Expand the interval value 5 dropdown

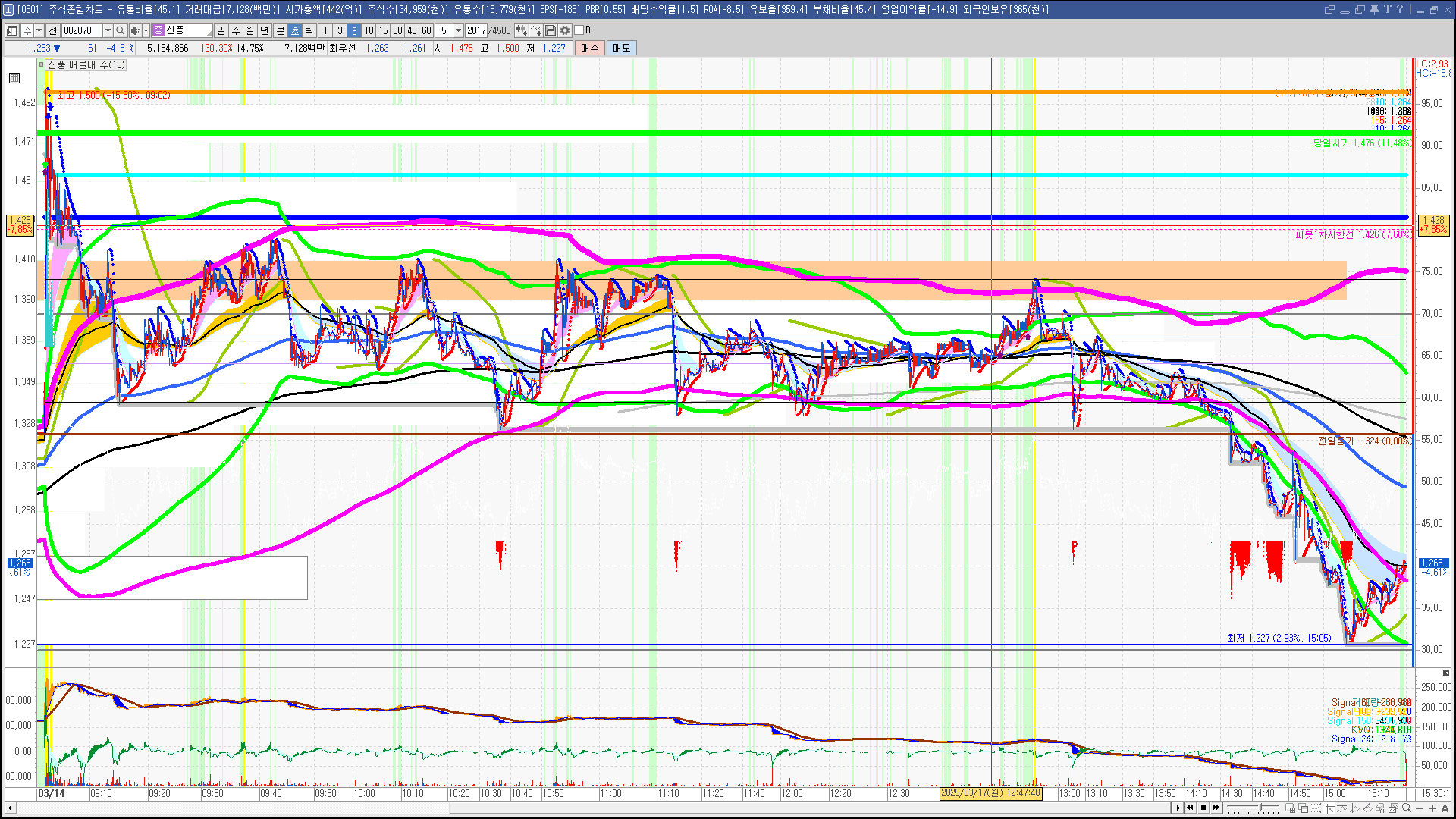458,30
